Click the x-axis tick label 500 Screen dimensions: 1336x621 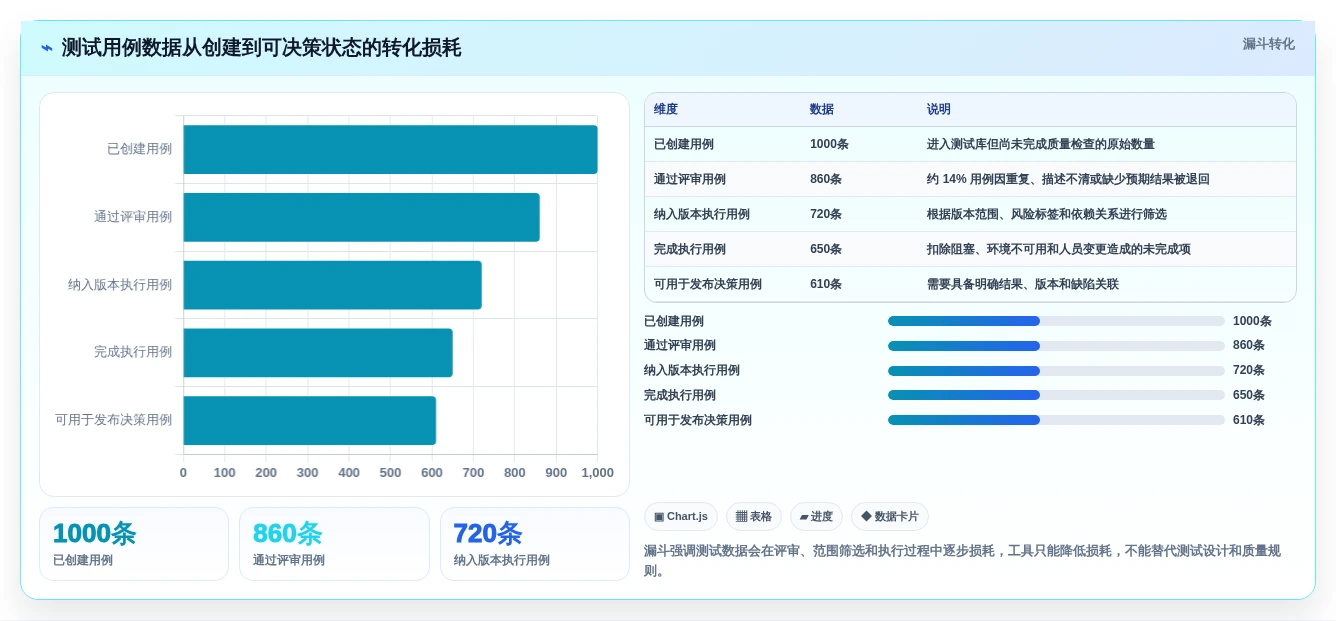pyautogui.click(x=390, y=473)
